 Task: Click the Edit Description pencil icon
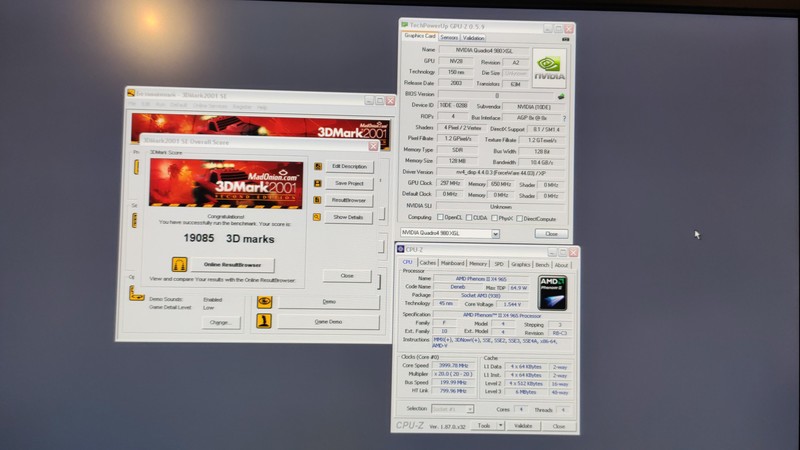pos(318,166)
